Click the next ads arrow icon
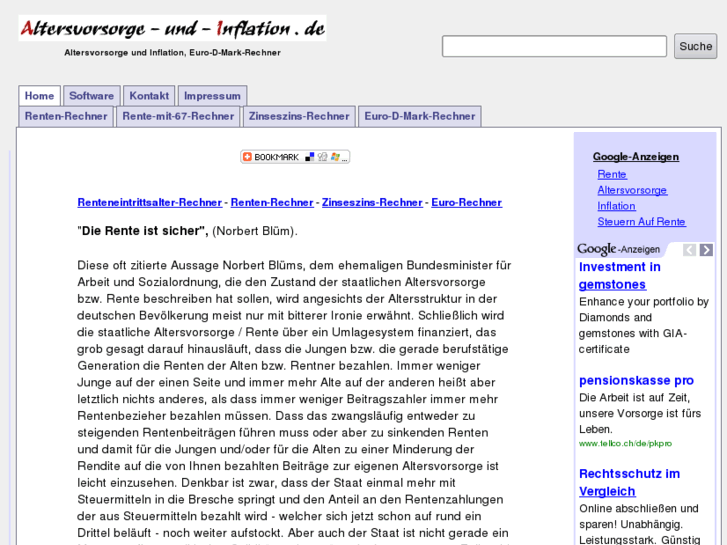The image size is (727, 545). pos(706,250)
